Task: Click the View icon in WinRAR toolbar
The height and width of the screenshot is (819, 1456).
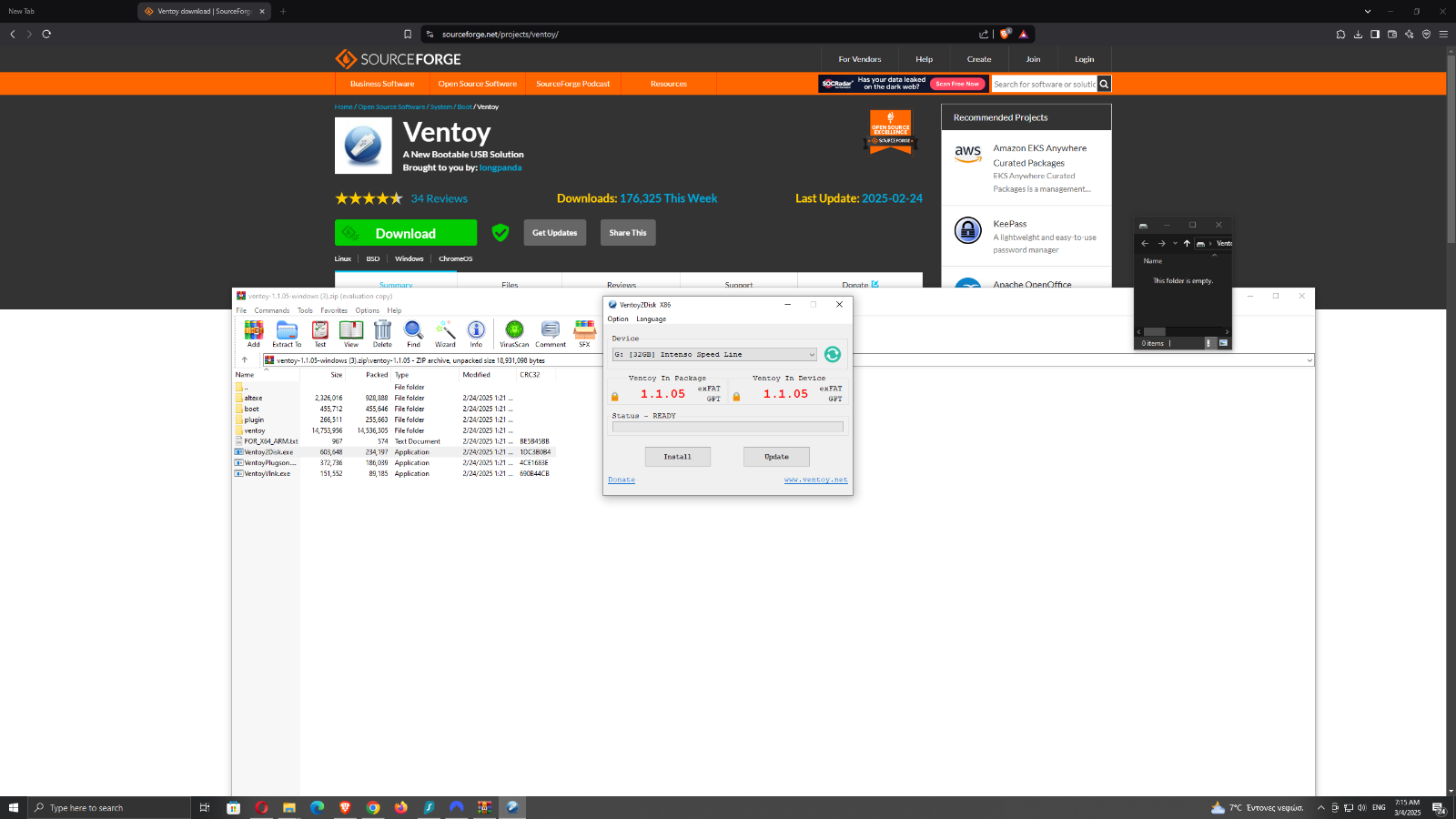Action: point(351,333)
